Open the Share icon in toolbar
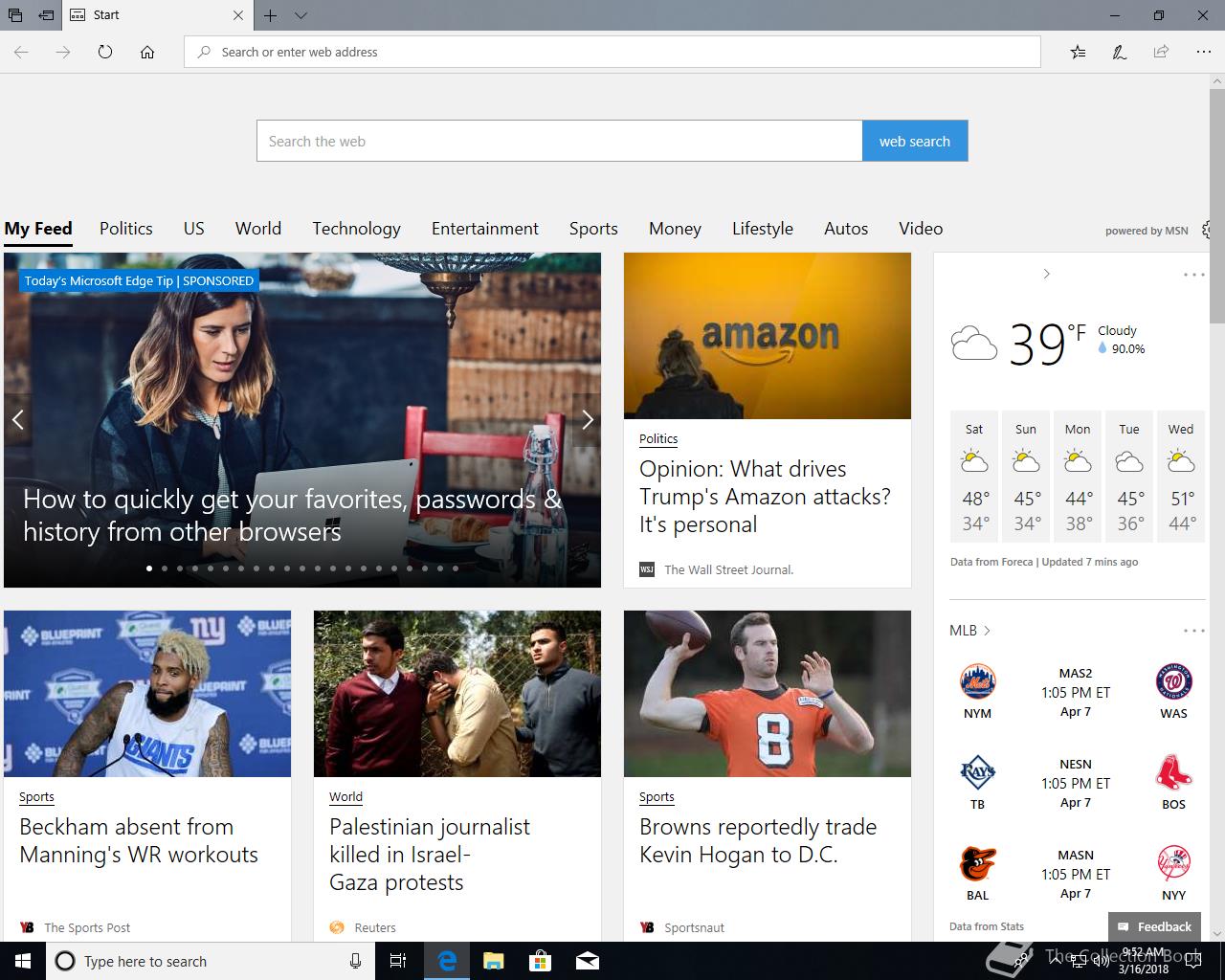The width and height of the screenshot is (1225, 980). (x=1161, y=52)
